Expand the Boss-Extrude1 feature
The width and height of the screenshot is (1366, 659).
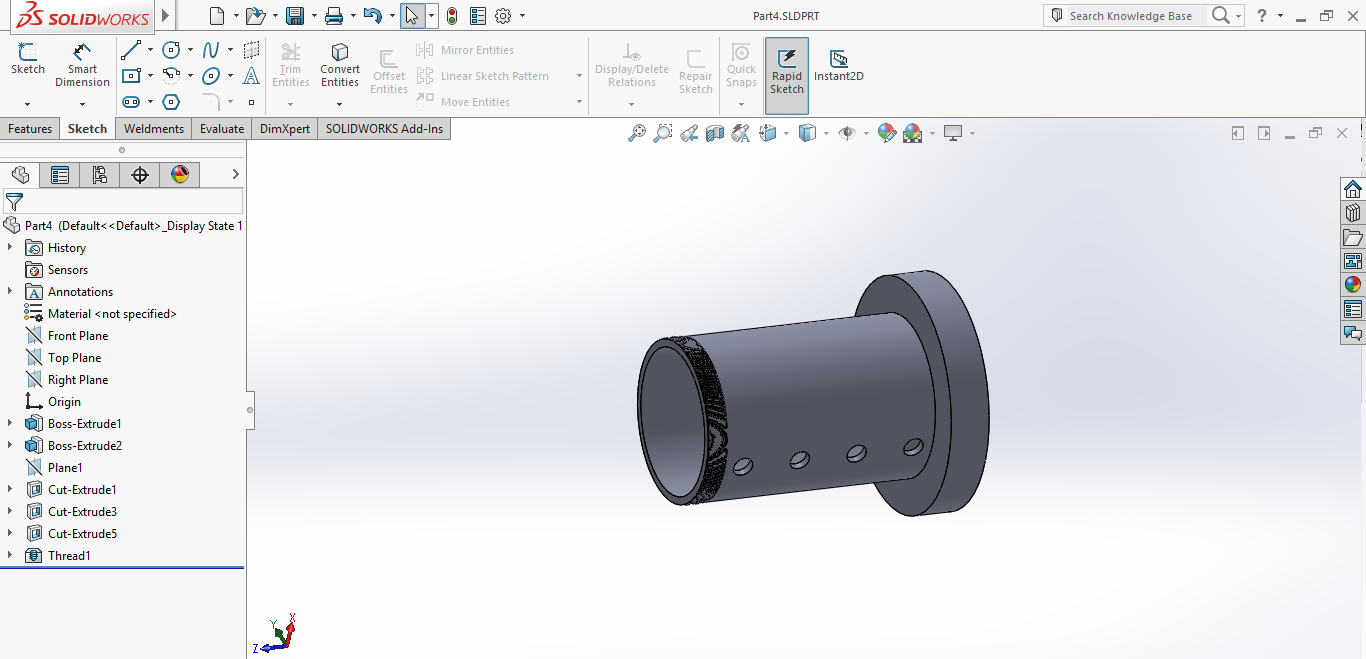(x=10, y=423)
